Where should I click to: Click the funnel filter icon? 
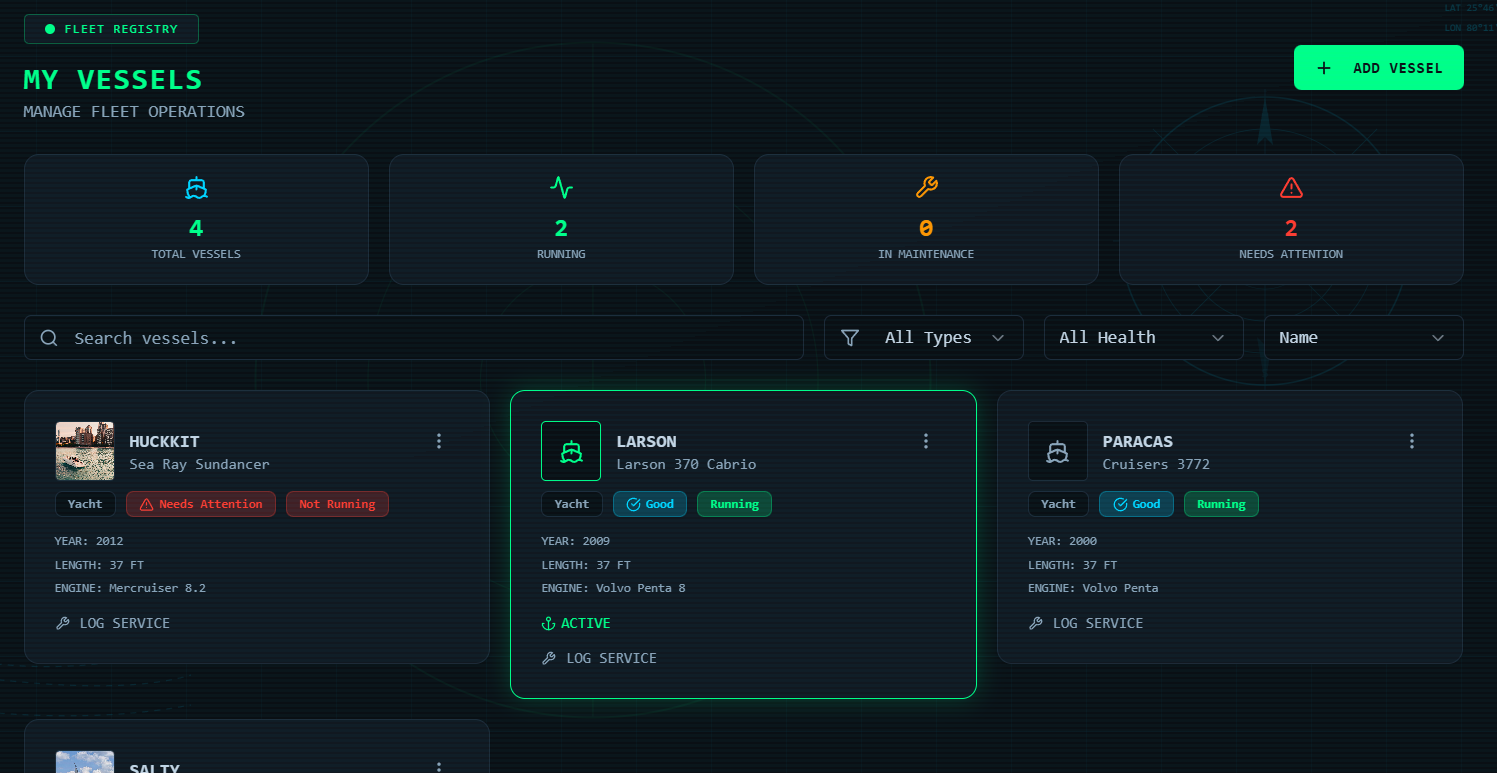pos(850,338)
